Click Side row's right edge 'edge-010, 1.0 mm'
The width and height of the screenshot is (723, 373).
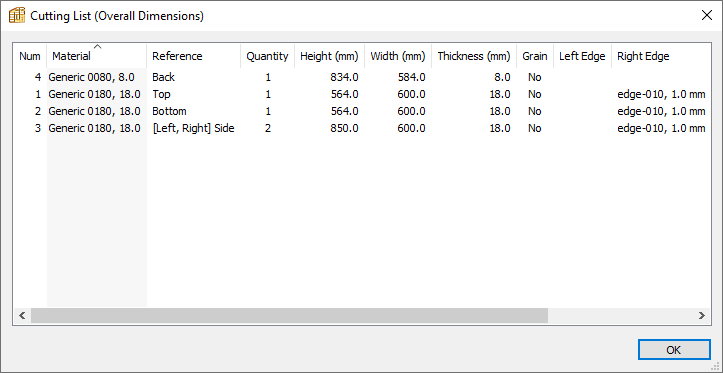[661, 129]
